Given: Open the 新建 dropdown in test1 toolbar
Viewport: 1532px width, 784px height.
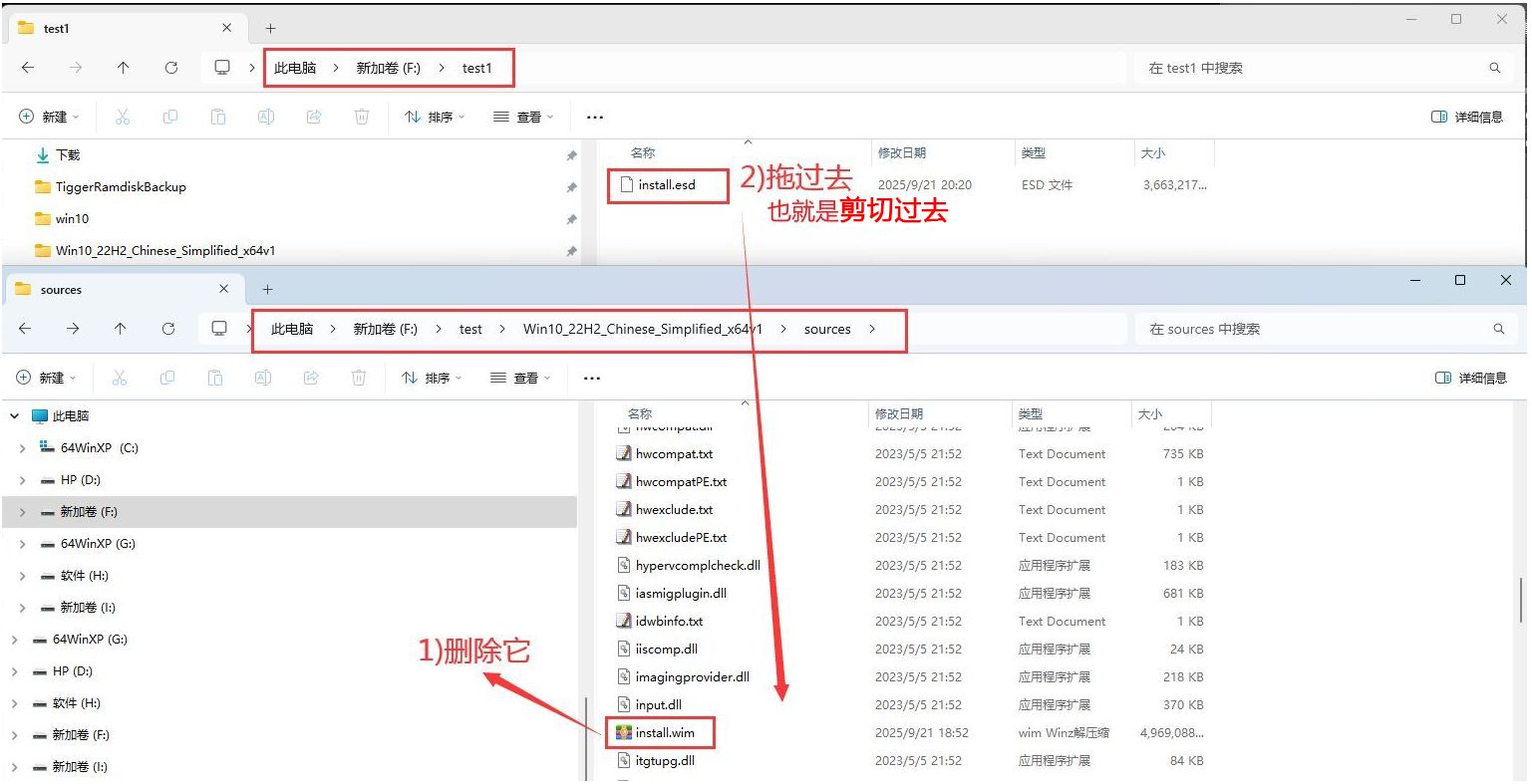Looking at the screenshot, I should coord(48,117).
